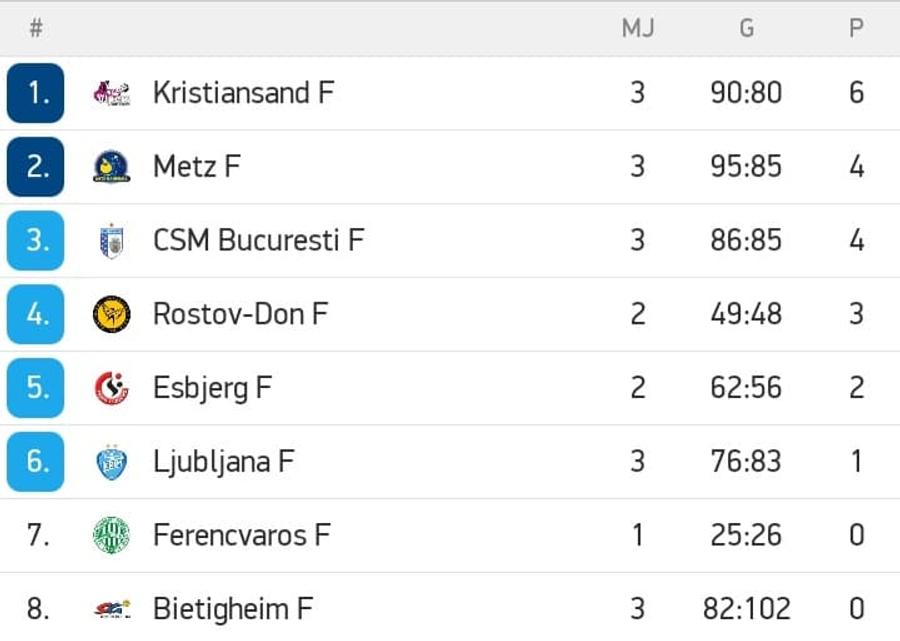
Task: Open the Metz F team name link
Action: click(196, 166)
